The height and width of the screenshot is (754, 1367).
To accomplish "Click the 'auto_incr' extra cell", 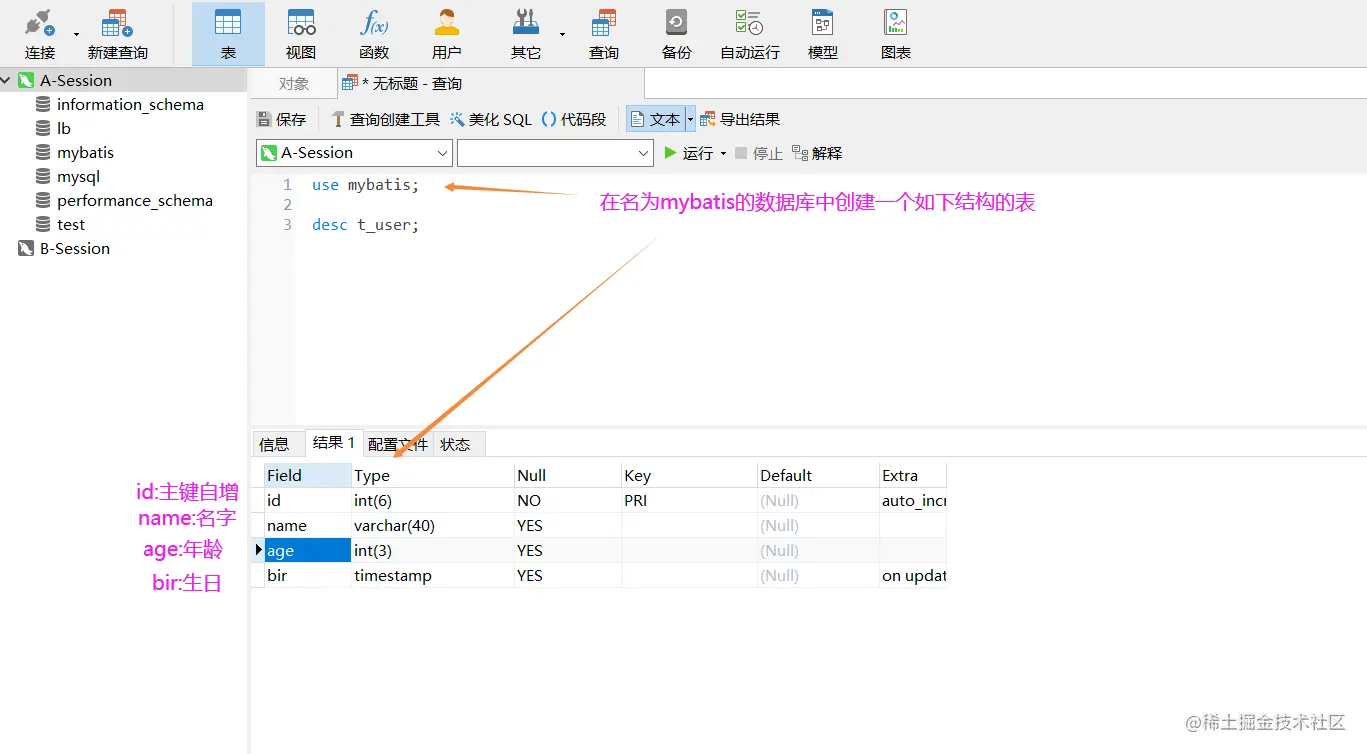I will 913,500.
